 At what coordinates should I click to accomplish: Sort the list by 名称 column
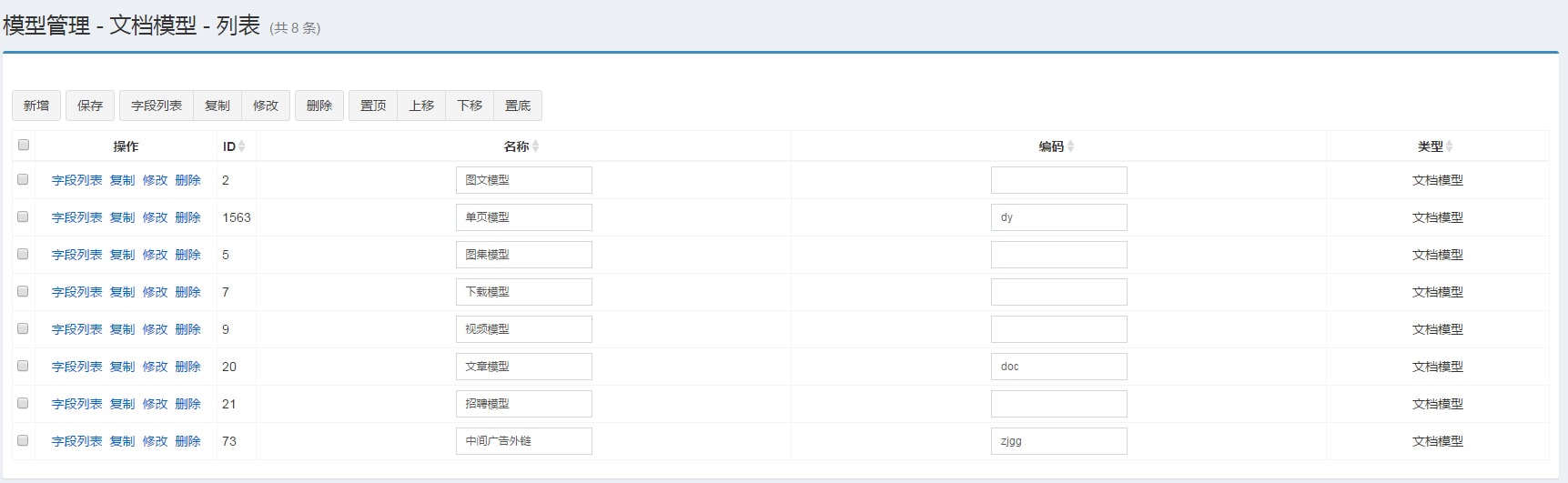tap(522, 146)
